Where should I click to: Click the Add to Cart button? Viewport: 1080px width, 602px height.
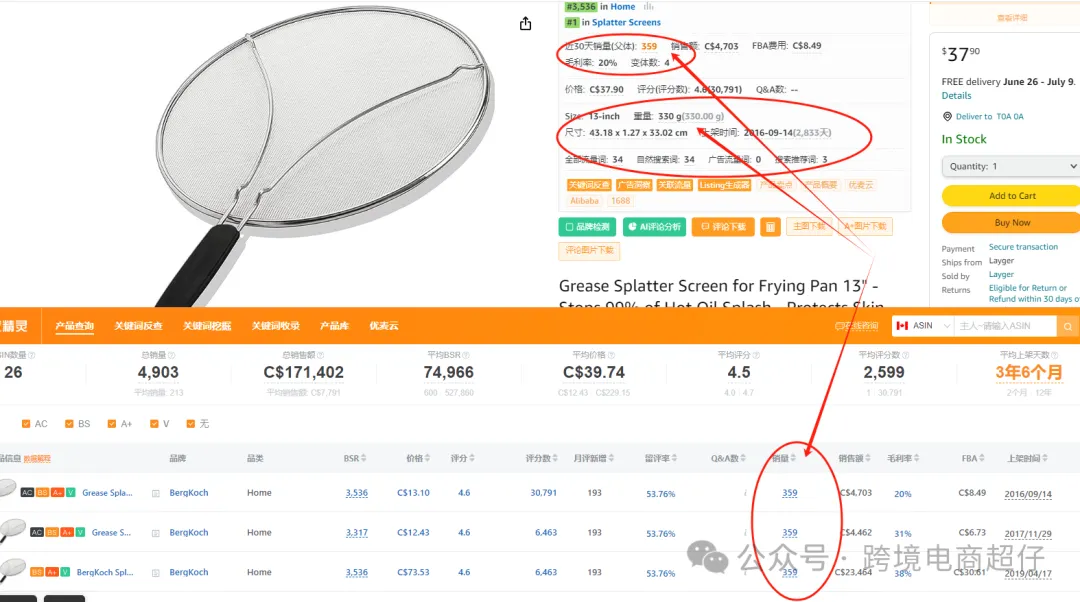click(x=1010, y=196)
